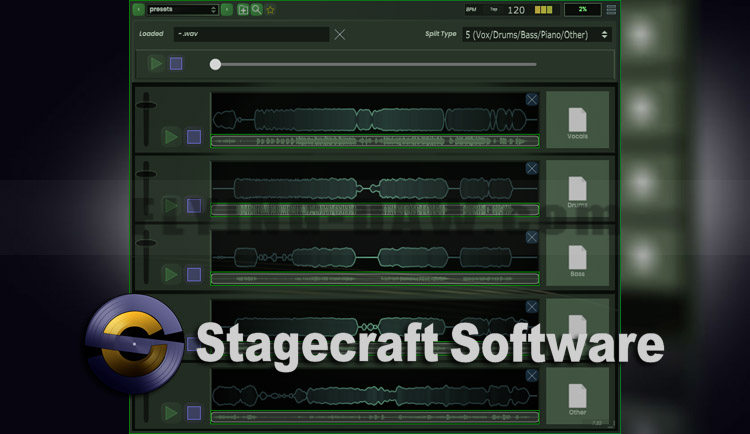Viewport: 750px width, 434px height.
Task: Click the Other file export tile
Action: click(577, 396)
